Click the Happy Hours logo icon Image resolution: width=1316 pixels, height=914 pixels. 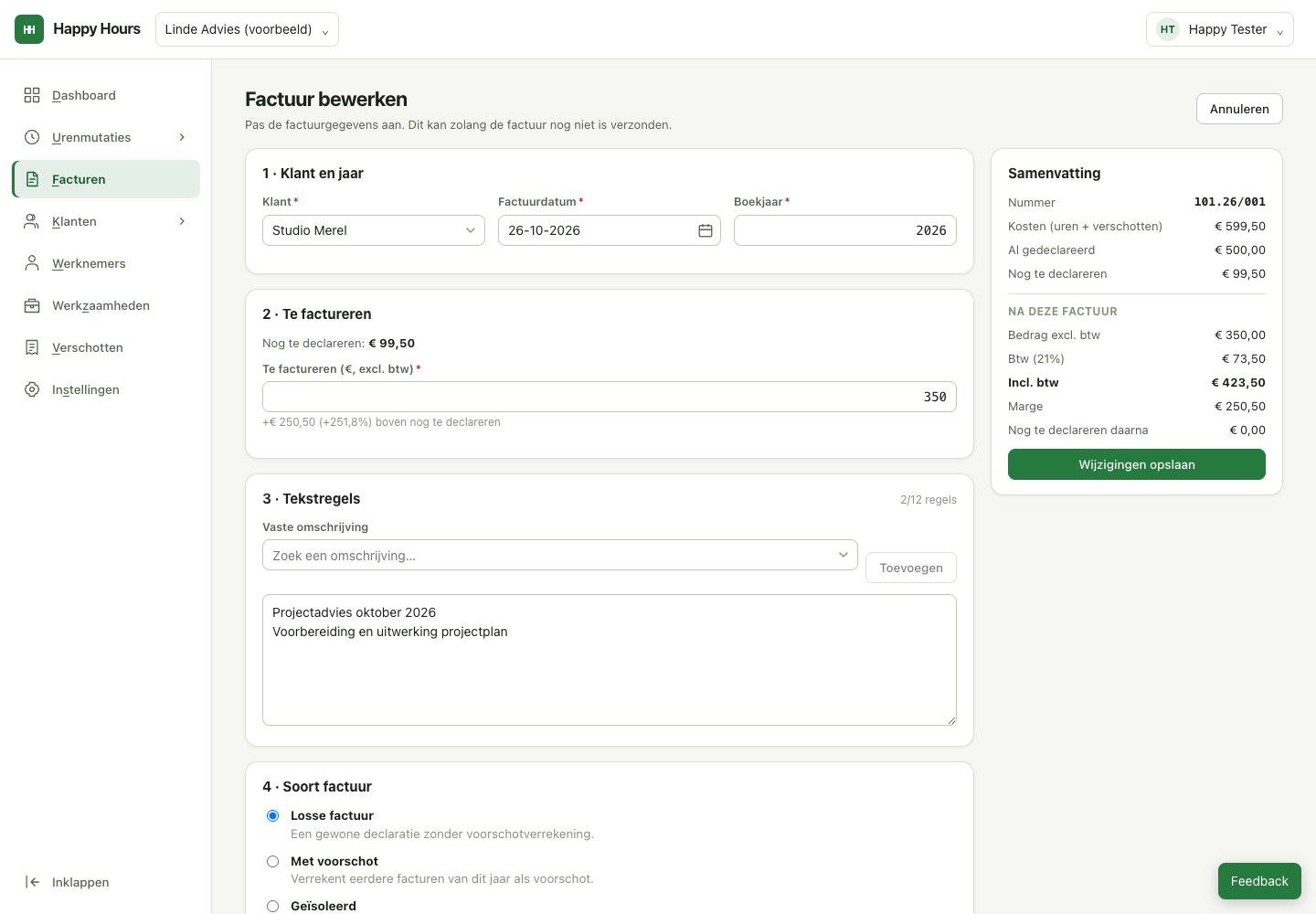point(29,29)
